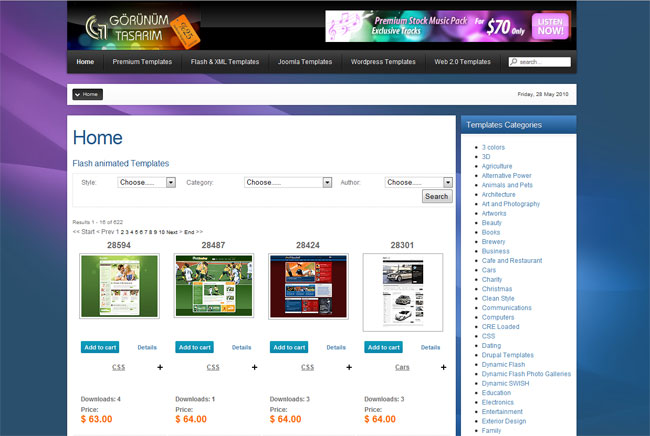The height and width of the screenshot is (436, 650).
Task: Click the Search button in the filter form
Action: tap(437, 196)
